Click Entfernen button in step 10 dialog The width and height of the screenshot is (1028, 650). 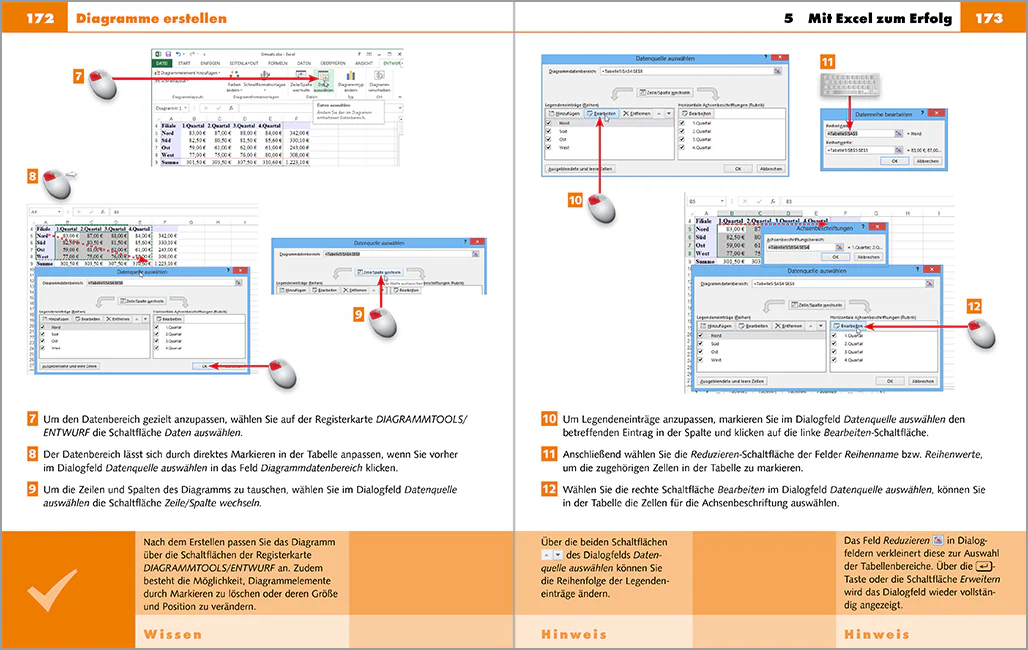click(637, 113)
